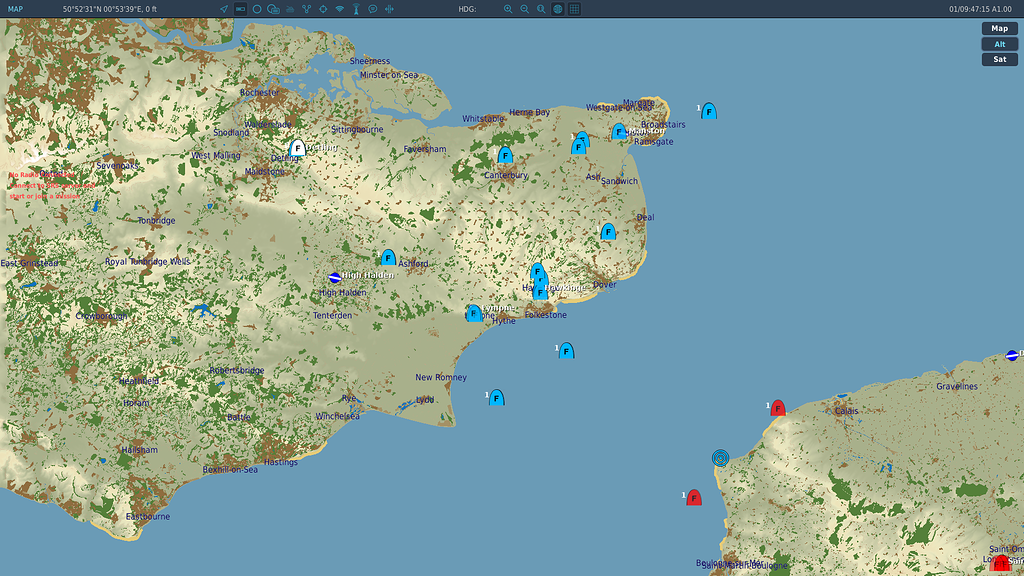Click the route waypoints branch icon
This screenshot has width=1024, height=576.
pos(306,9)
